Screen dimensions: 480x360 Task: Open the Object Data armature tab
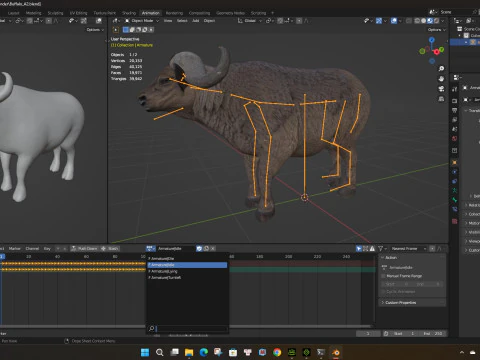(455, 191)
